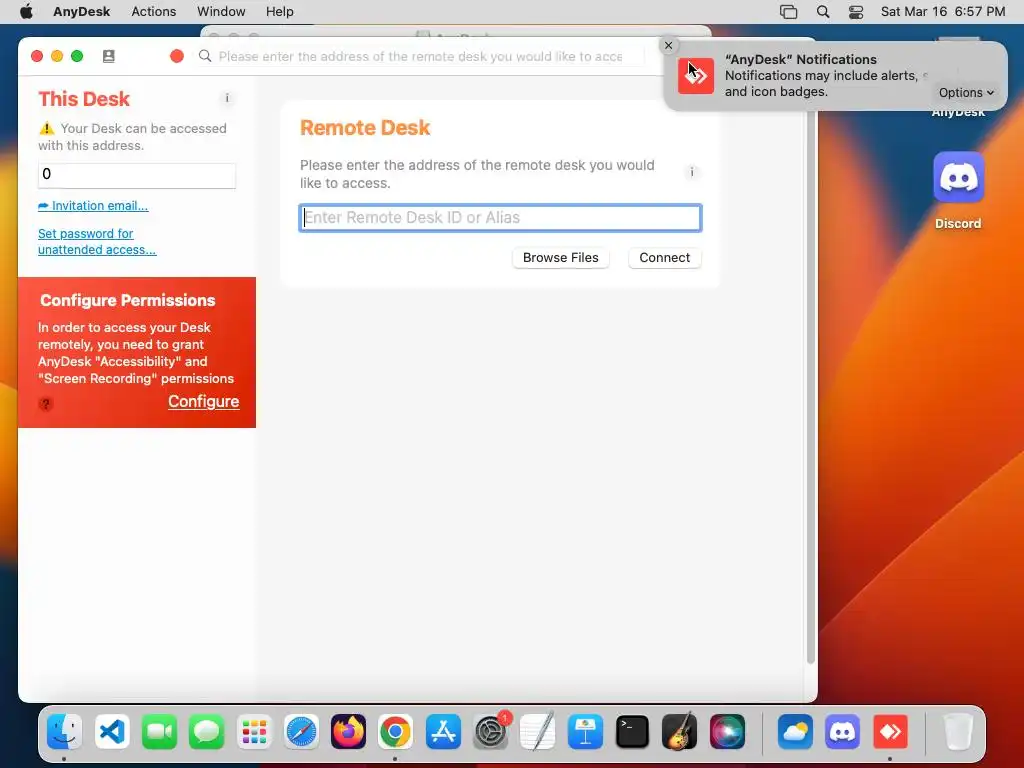Click the warning triangle beside Your Desk text
The width and height of the screenshot is (1024, 768).
46,128
